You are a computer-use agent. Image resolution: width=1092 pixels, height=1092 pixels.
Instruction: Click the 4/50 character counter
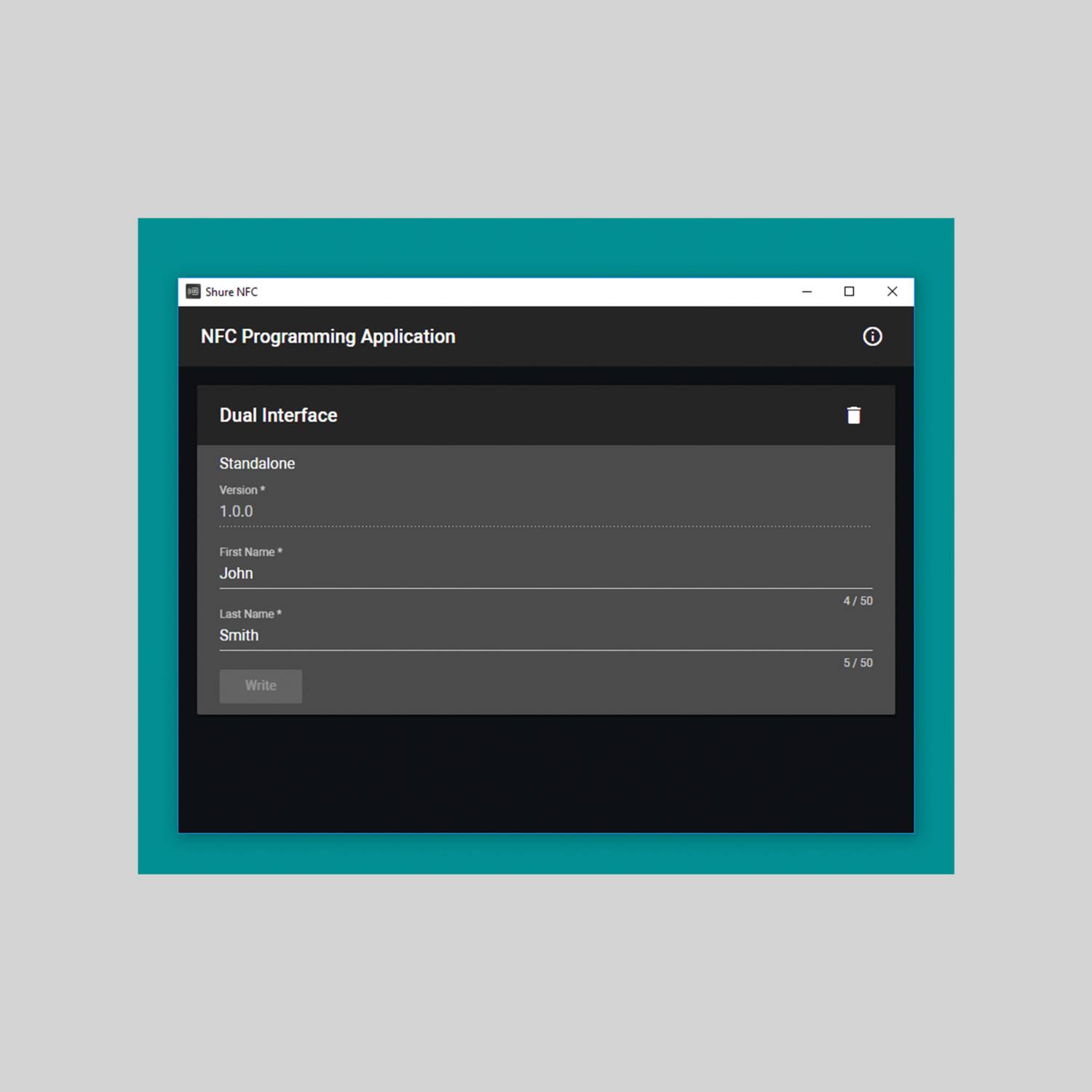pos(857,601)
